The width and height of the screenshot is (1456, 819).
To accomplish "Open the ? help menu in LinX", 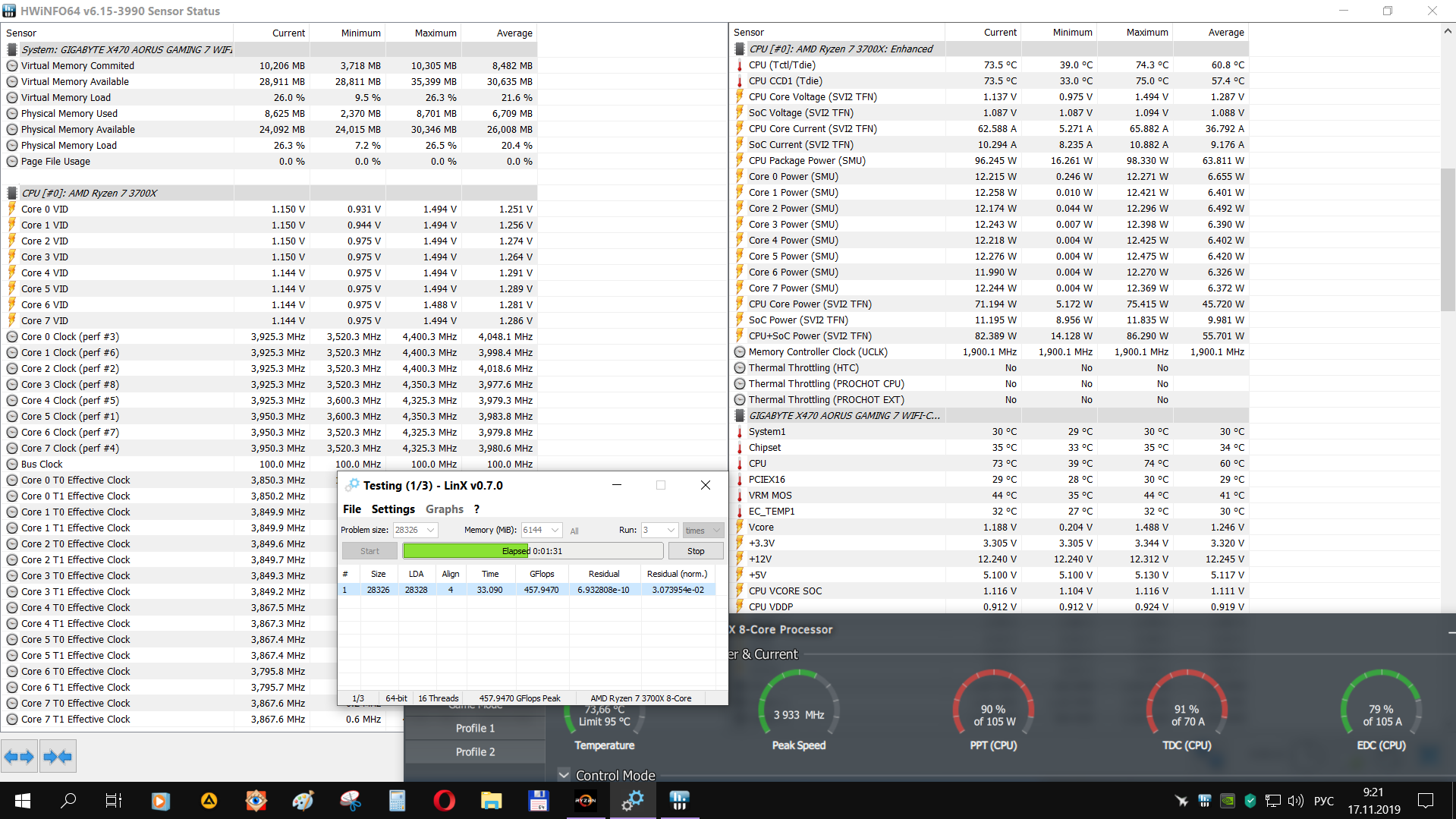I will pos(476,509).
